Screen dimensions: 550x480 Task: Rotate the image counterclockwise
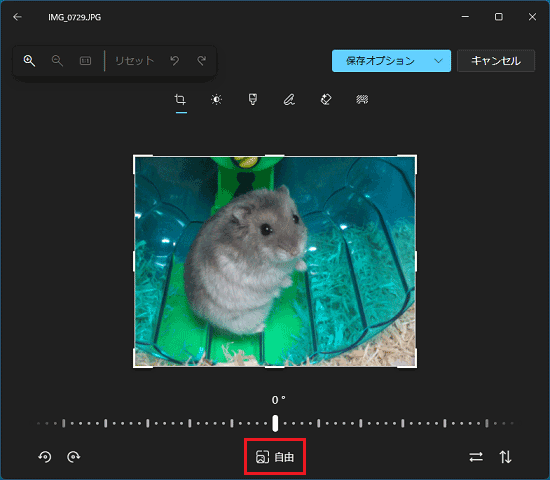(x=45, y=457)
